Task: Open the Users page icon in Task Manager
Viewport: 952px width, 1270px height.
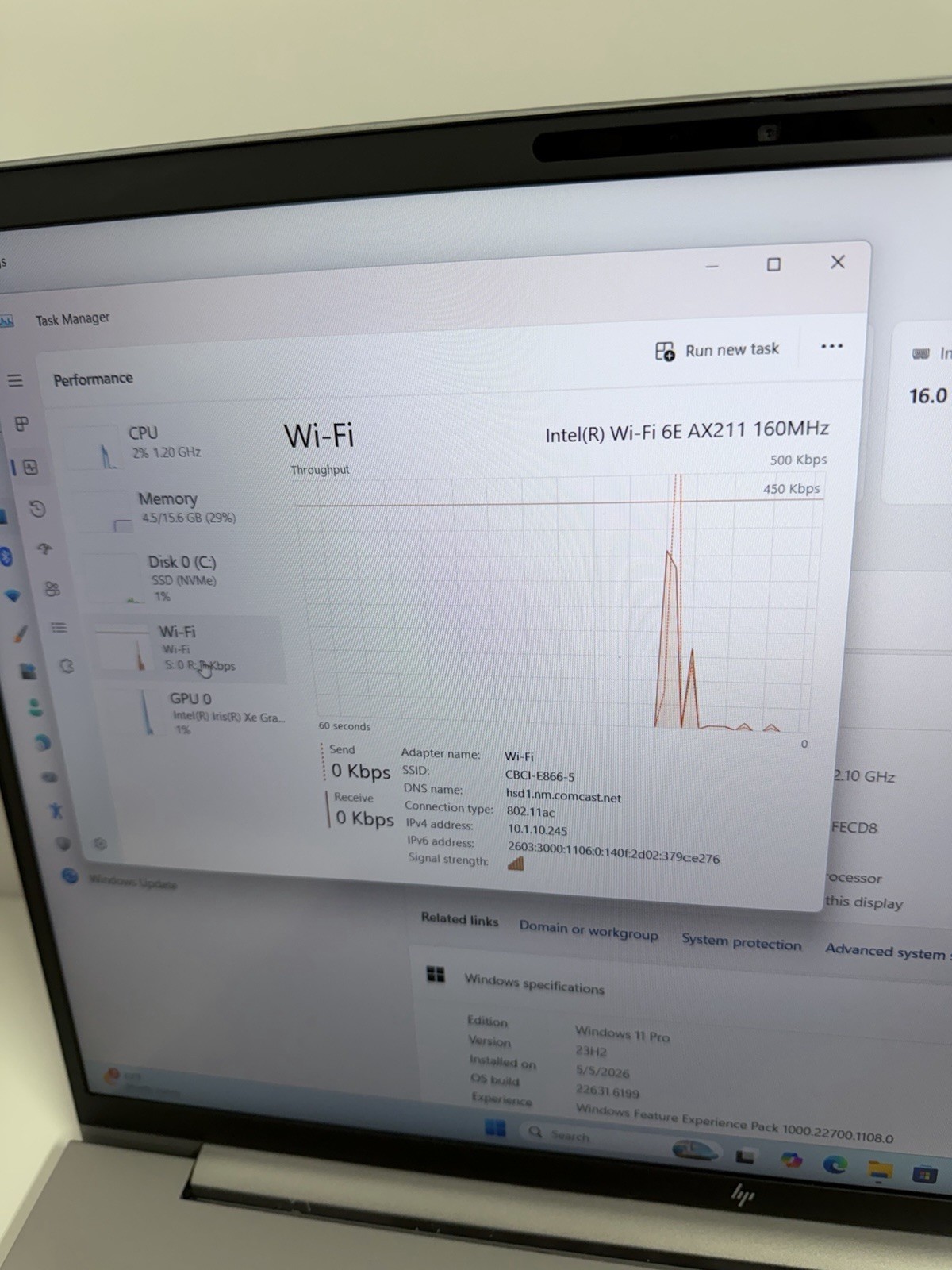Action: pos(52,589)
